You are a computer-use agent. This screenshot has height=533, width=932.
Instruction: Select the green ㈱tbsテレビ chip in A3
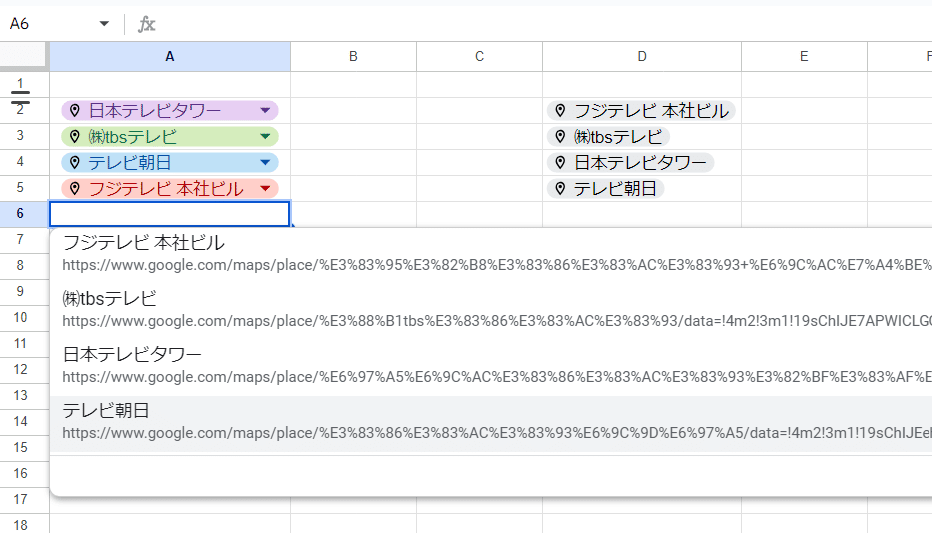pyautogui.click(x=169, y=137)
